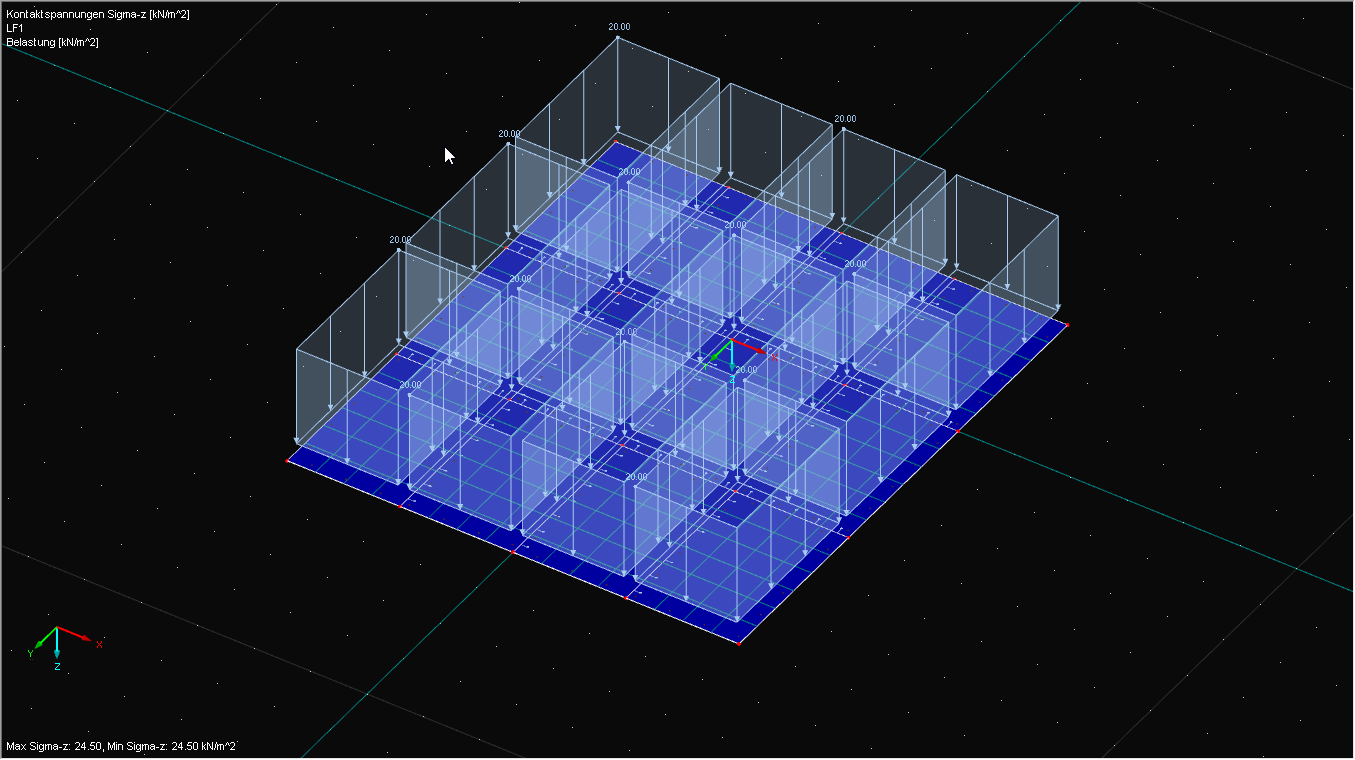Click the 'Belastung [kN/m^2]' label
The height and width of the screenshot is (760, 1355).
[x=52, y=42]
